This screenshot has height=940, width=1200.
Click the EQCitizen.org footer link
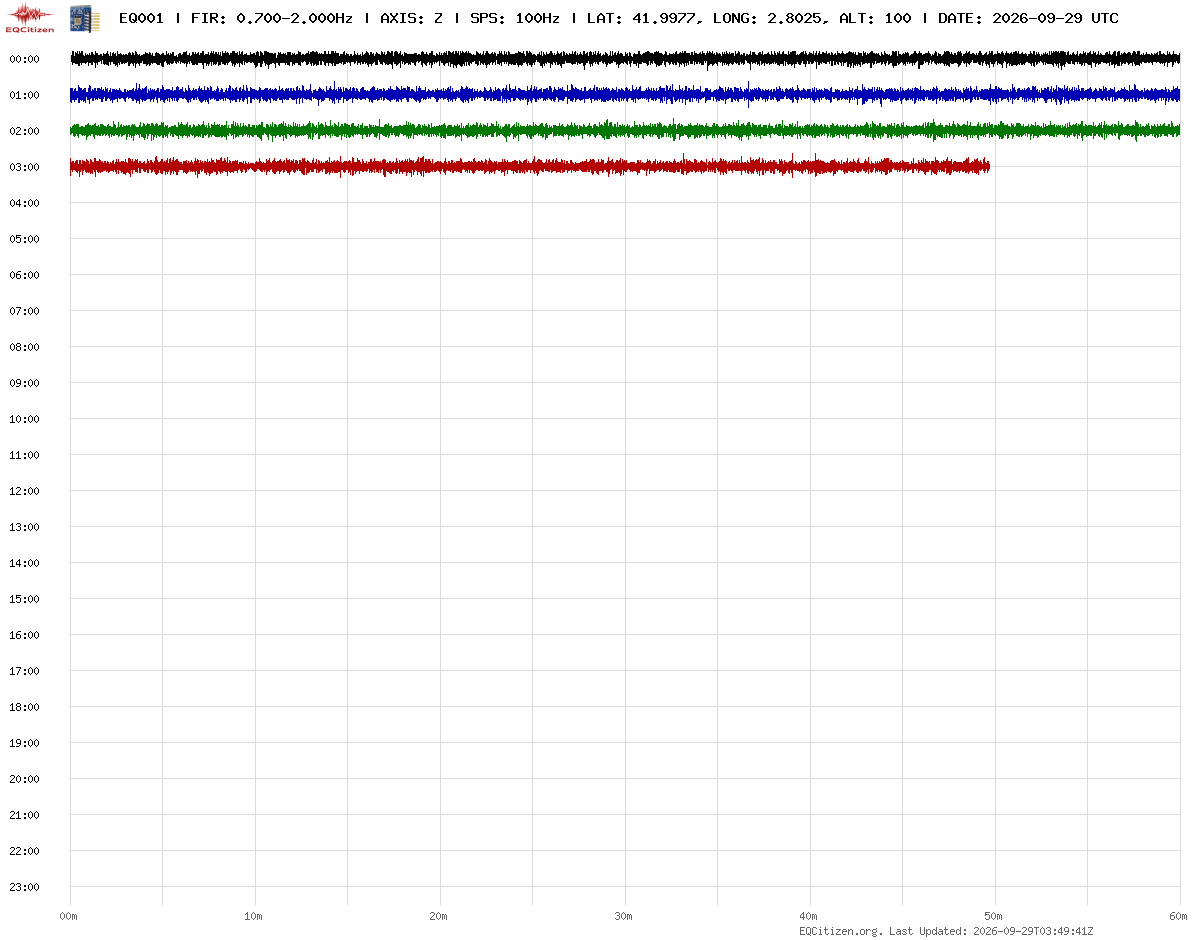pyautogui.click(x=841, y=931)
